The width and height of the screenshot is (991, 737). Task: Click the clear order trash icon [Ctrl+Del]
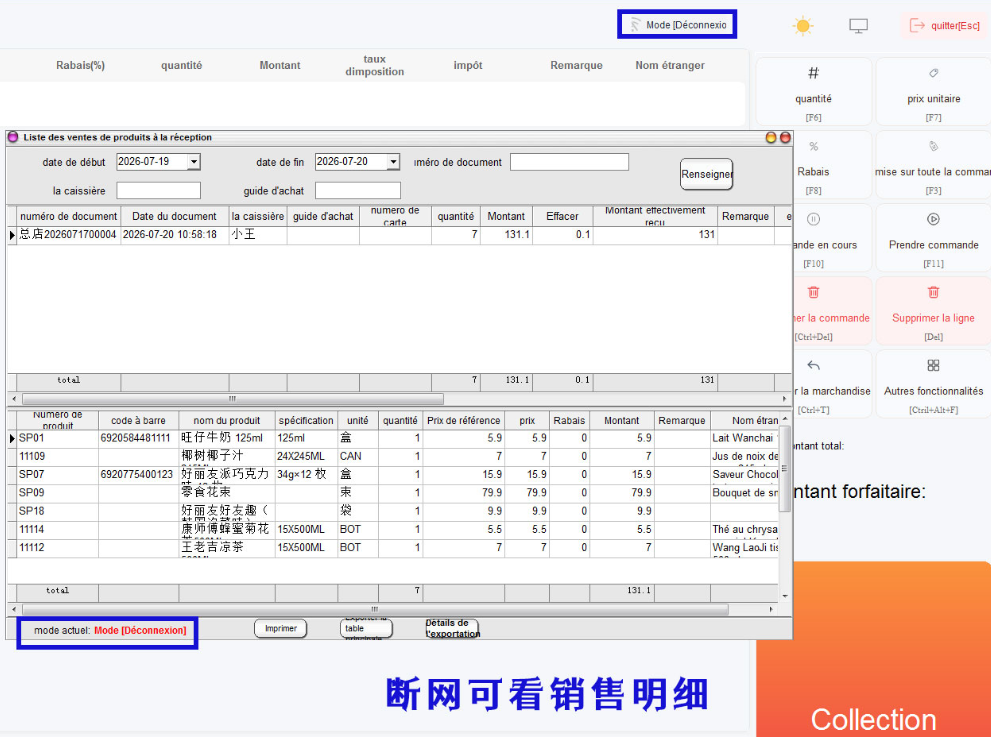click(813, 293)
